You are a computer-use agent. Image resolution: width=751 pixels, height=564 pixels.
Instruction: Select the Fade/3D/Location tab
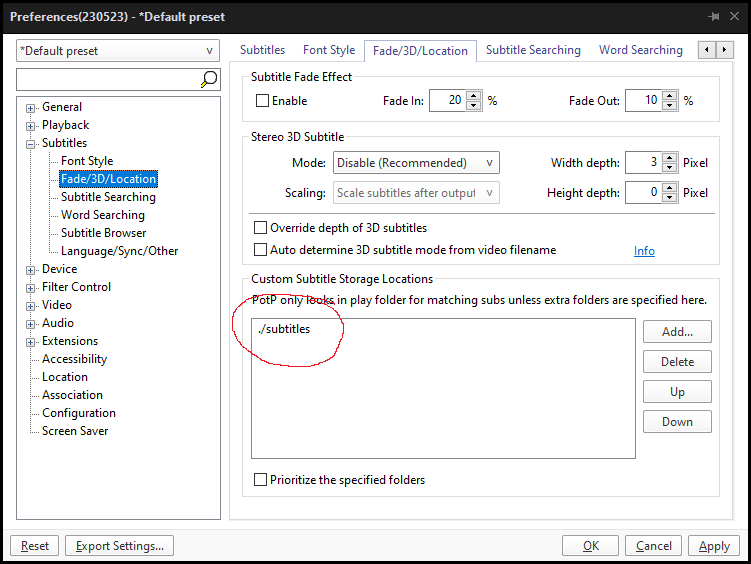(x=420, y=51)
